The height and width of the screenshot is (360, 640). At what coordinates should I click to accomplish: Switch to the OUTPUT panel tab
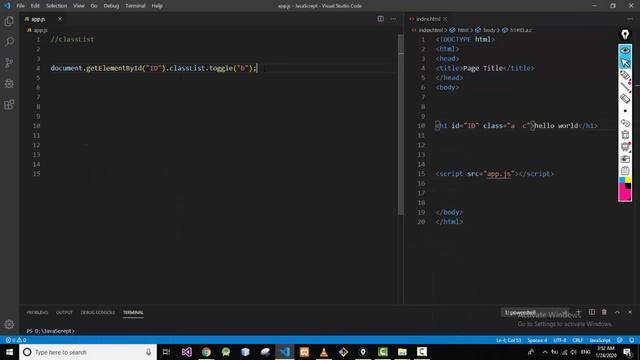64,312
